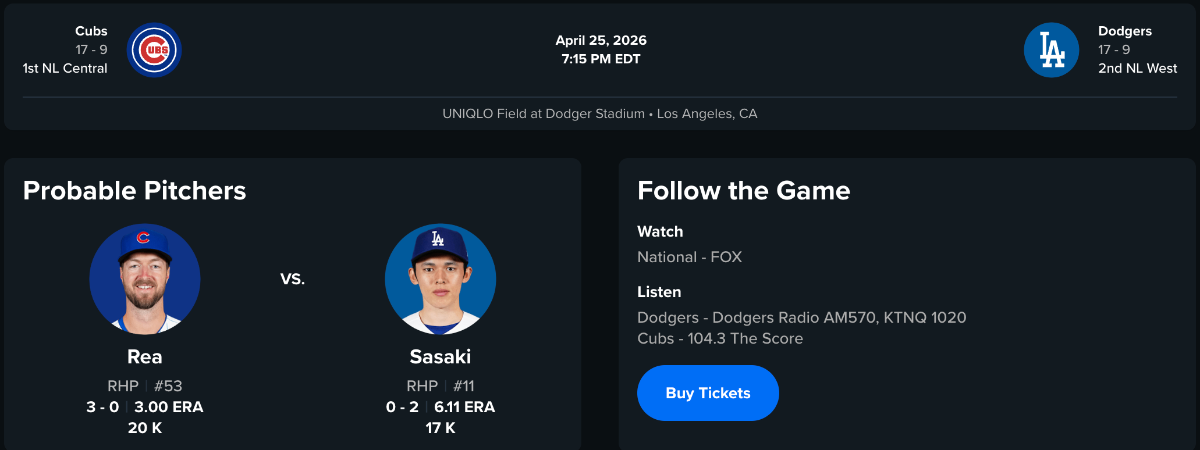1200x450 pixels.
Task: Click Dodgers Radio AM570 listen info
Action: point(801,318)
